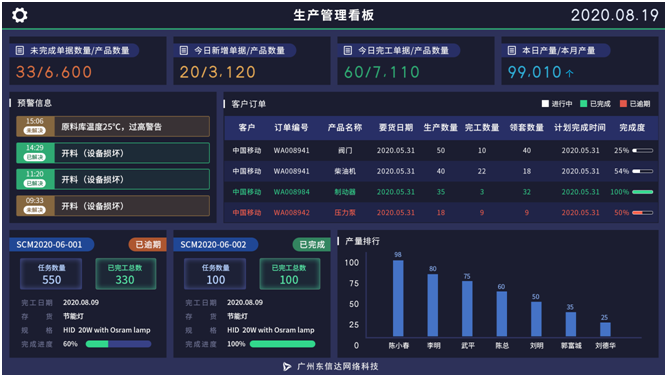Open the 15:06 原料库温度25°C warning
The height and width of the screenshot is (377, 667).
pos(113,126)
